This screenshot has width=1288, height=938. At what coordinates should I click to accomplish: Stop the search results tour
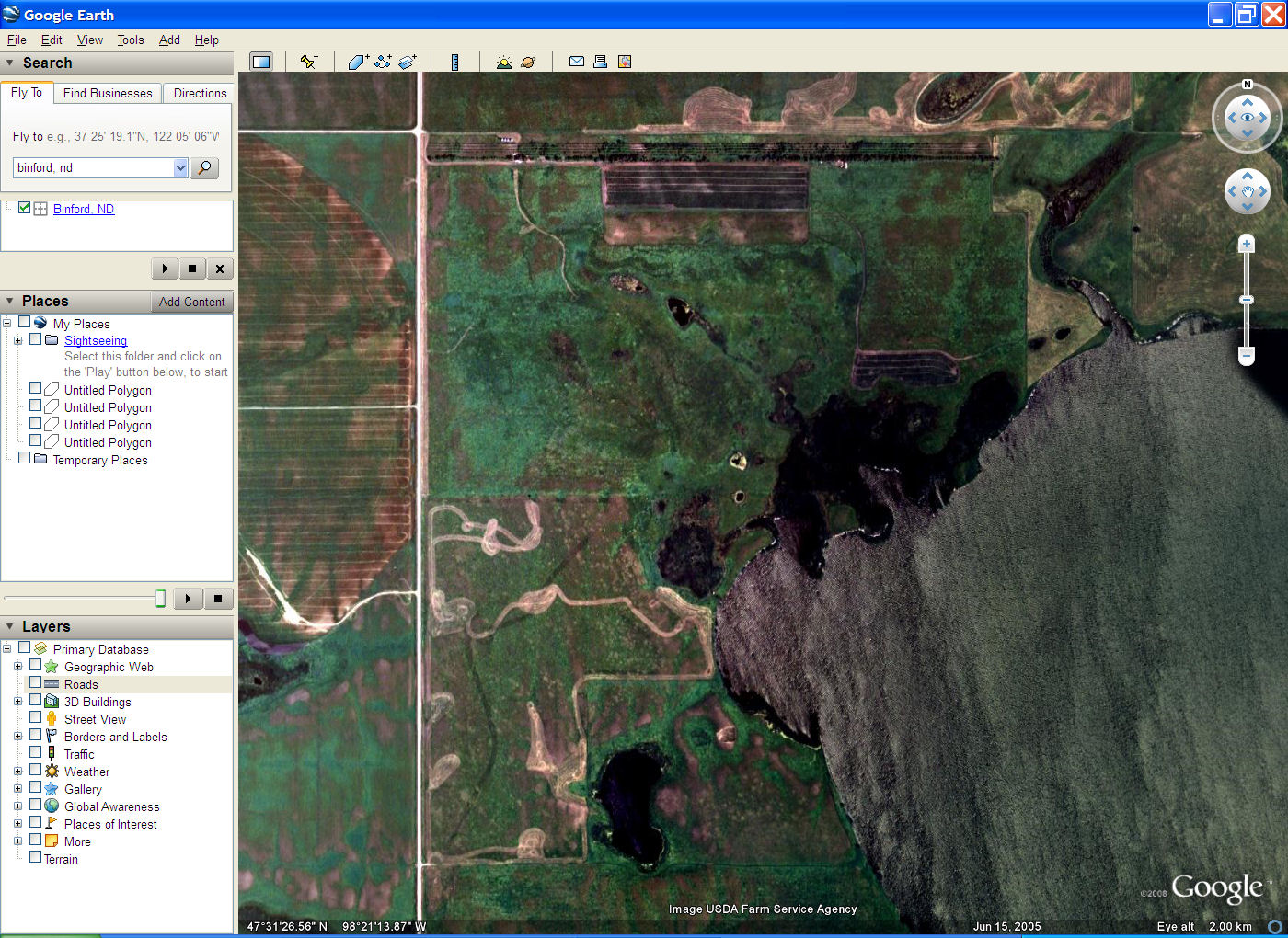pos(192,269)
